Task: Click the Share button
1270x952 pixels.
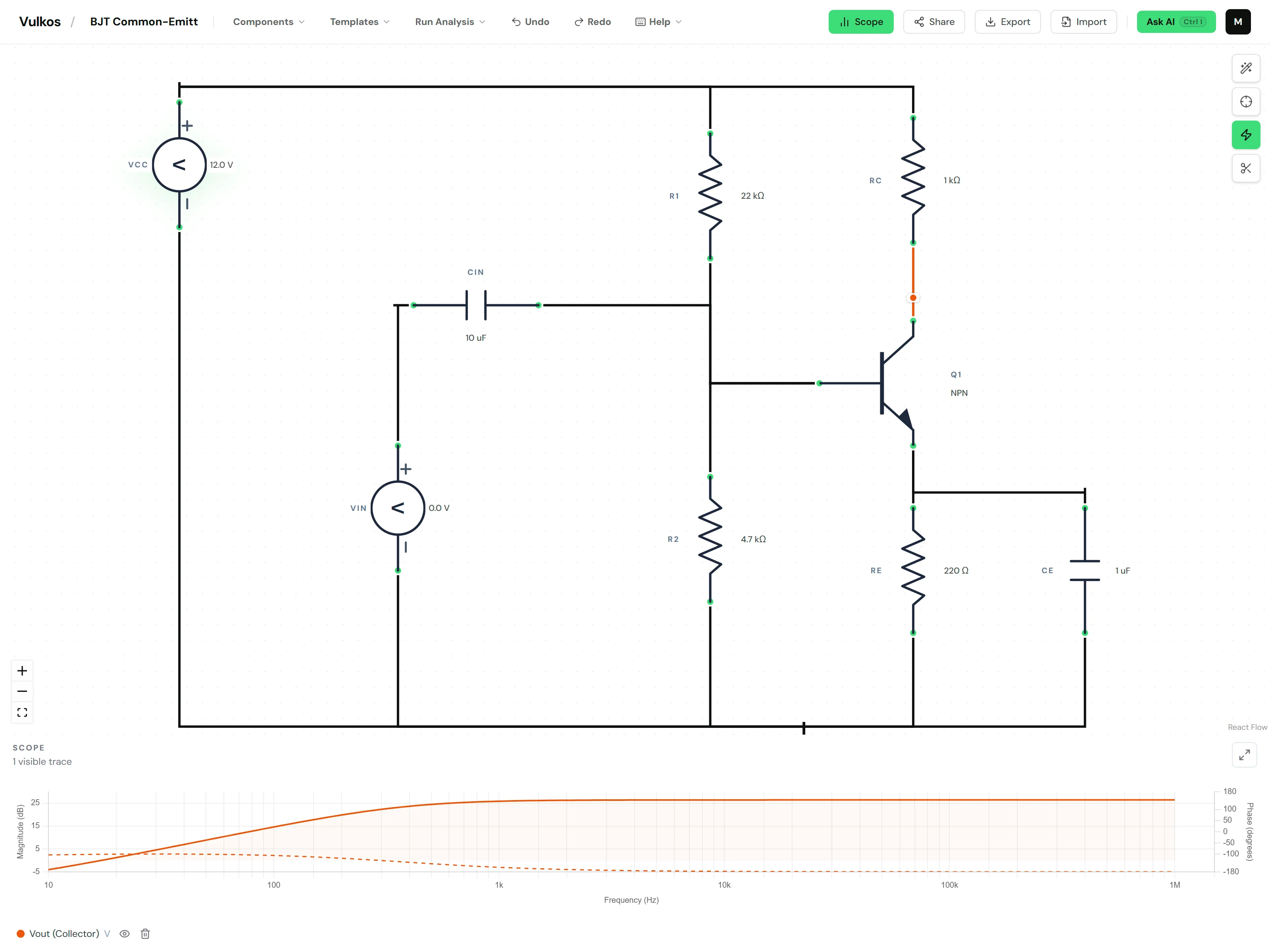Action: pos(934,22)
